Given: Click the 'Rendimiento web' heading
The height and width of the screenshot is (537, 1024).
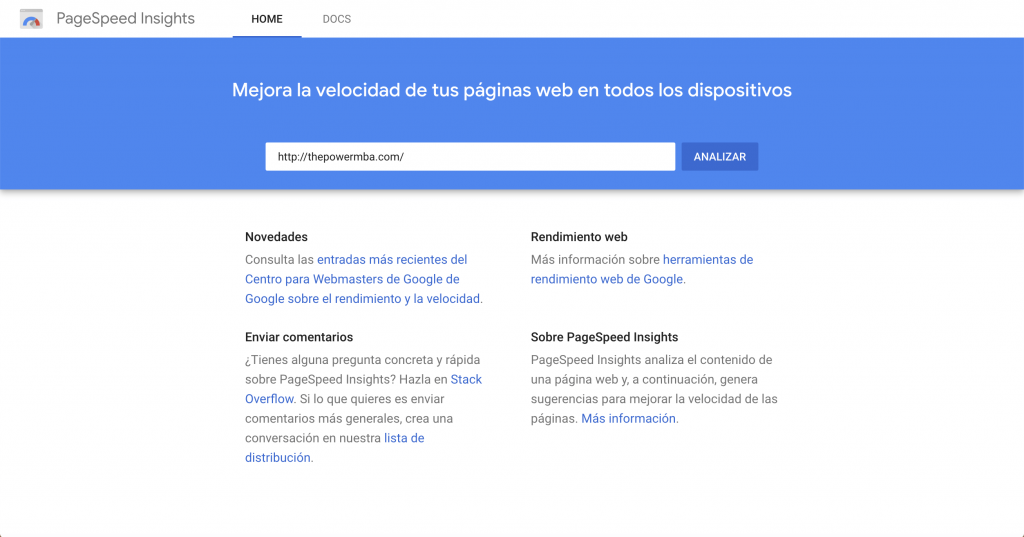Looking at the screenshot, I should (579, 237).
